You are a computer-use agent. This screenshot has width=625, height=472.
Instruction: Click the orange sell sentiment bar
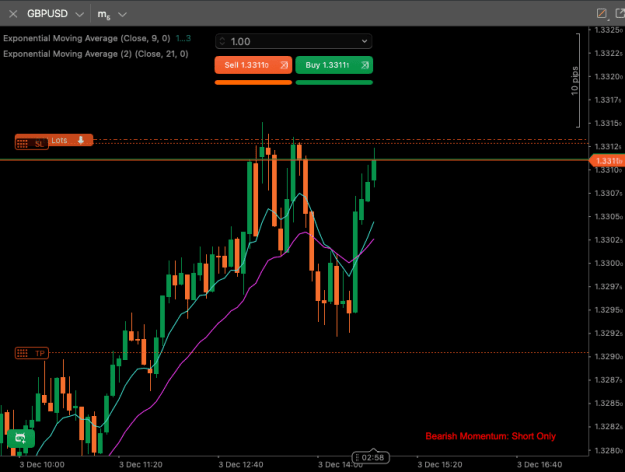253,83
